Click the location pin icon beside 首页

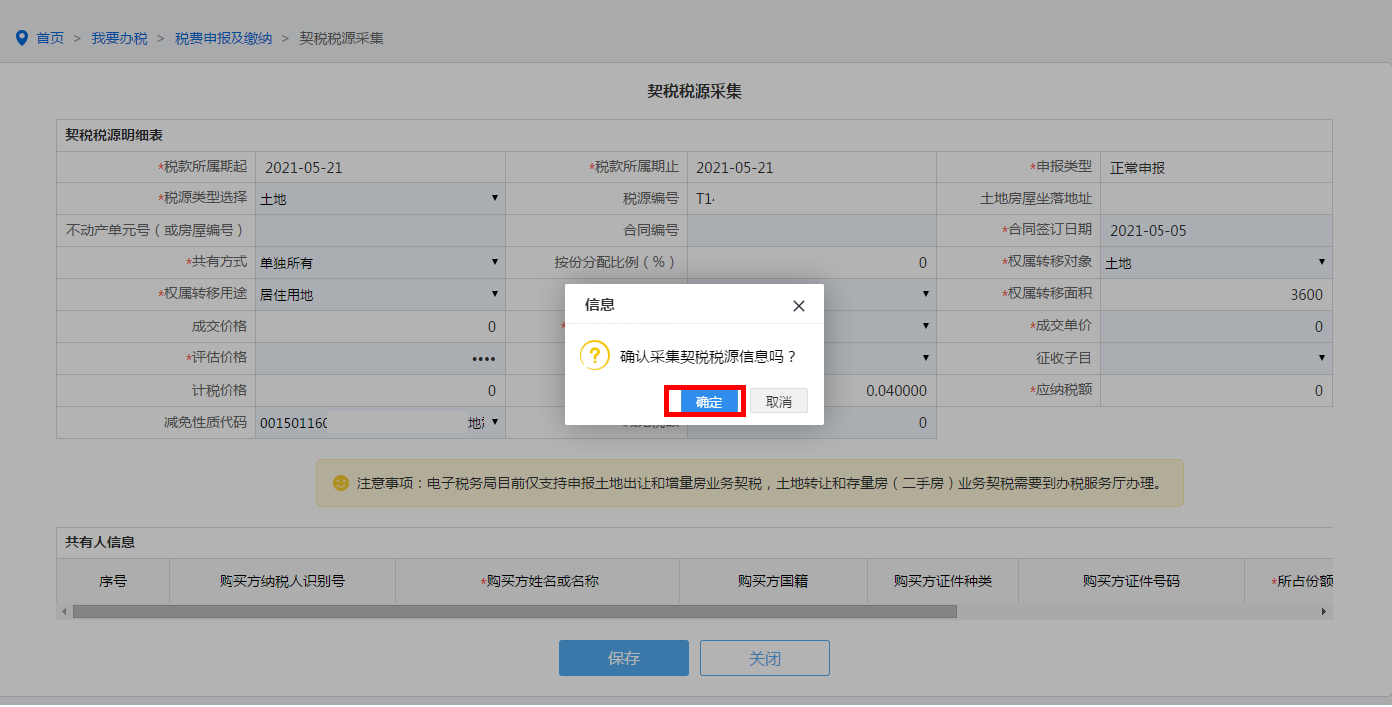(x=22, y=38)
